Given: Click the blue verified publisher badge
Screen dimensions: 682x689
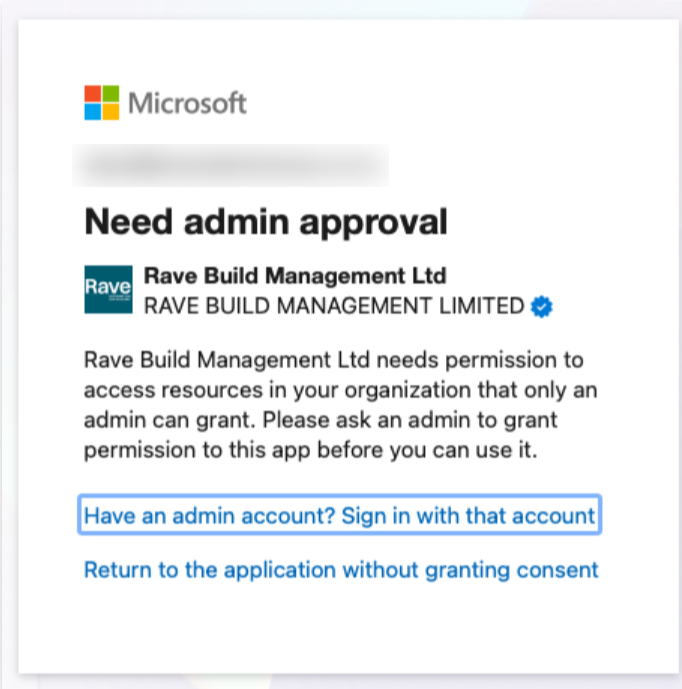Looking at the screenshot, I should [x=542, y=306].
